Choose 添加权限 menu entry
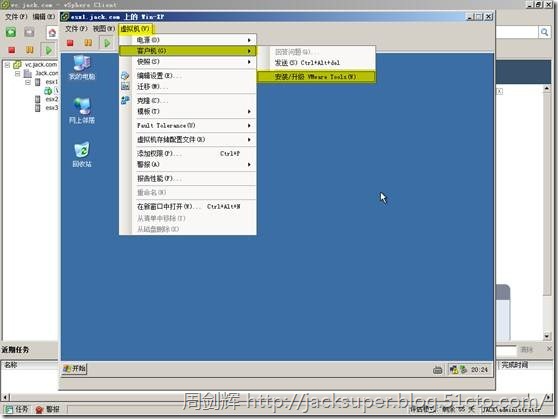 [188, 154]
